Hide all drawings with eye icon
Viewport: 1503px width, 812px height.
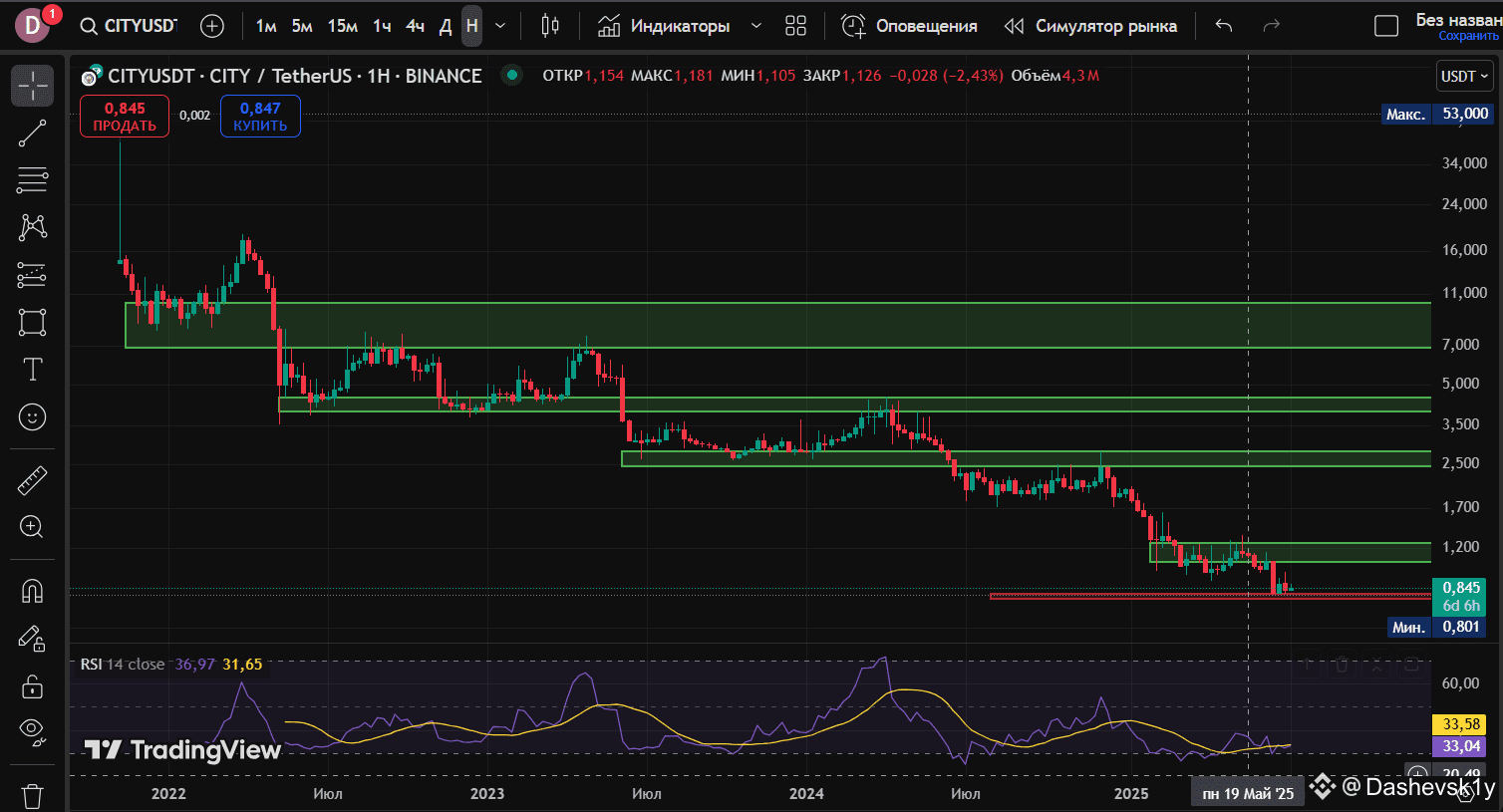[x=32, y=732]
